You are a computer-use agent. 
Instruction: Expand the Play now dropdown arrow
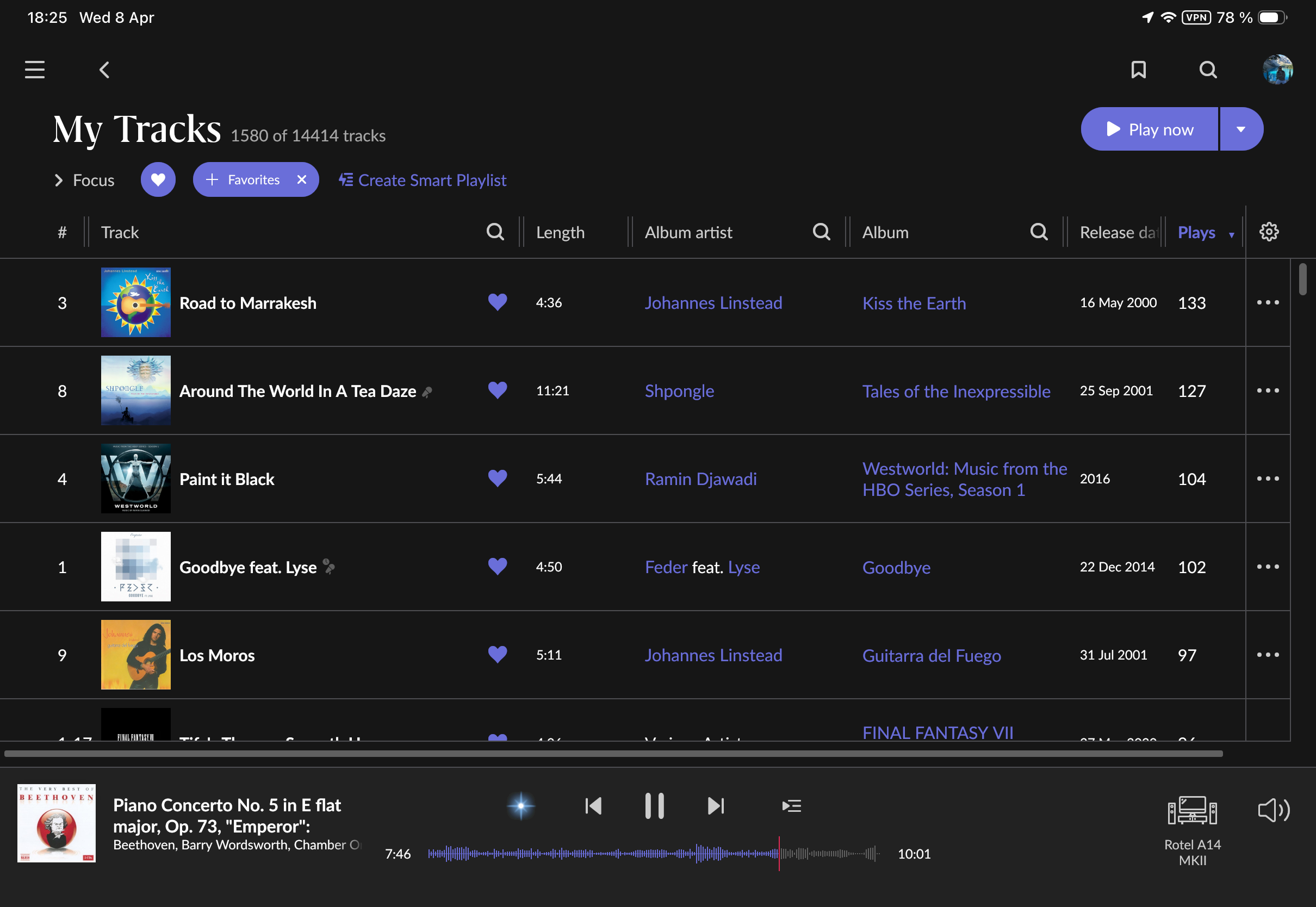[x=1241, y=129]
